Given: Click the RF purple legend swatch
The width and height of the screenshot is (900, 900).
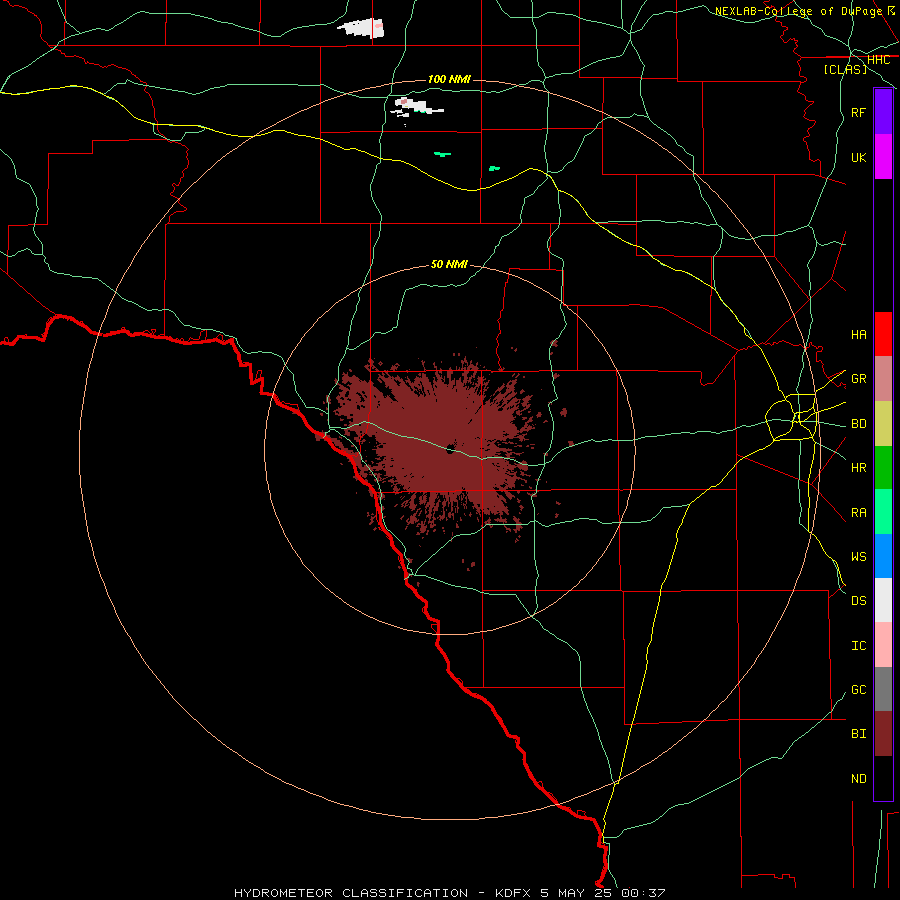Looking at the screenshot, I should click(x=883, y=112).
